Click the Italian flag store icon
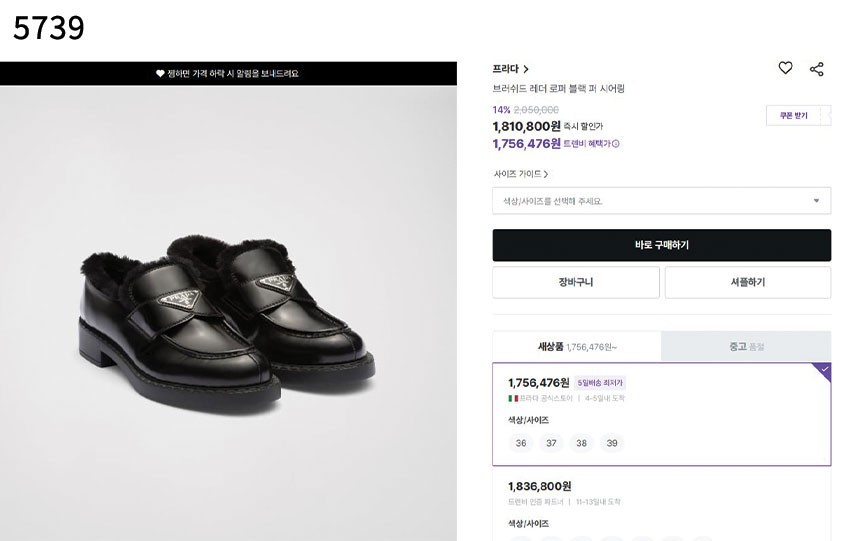The image size is (860, 541). click(513, 398)
